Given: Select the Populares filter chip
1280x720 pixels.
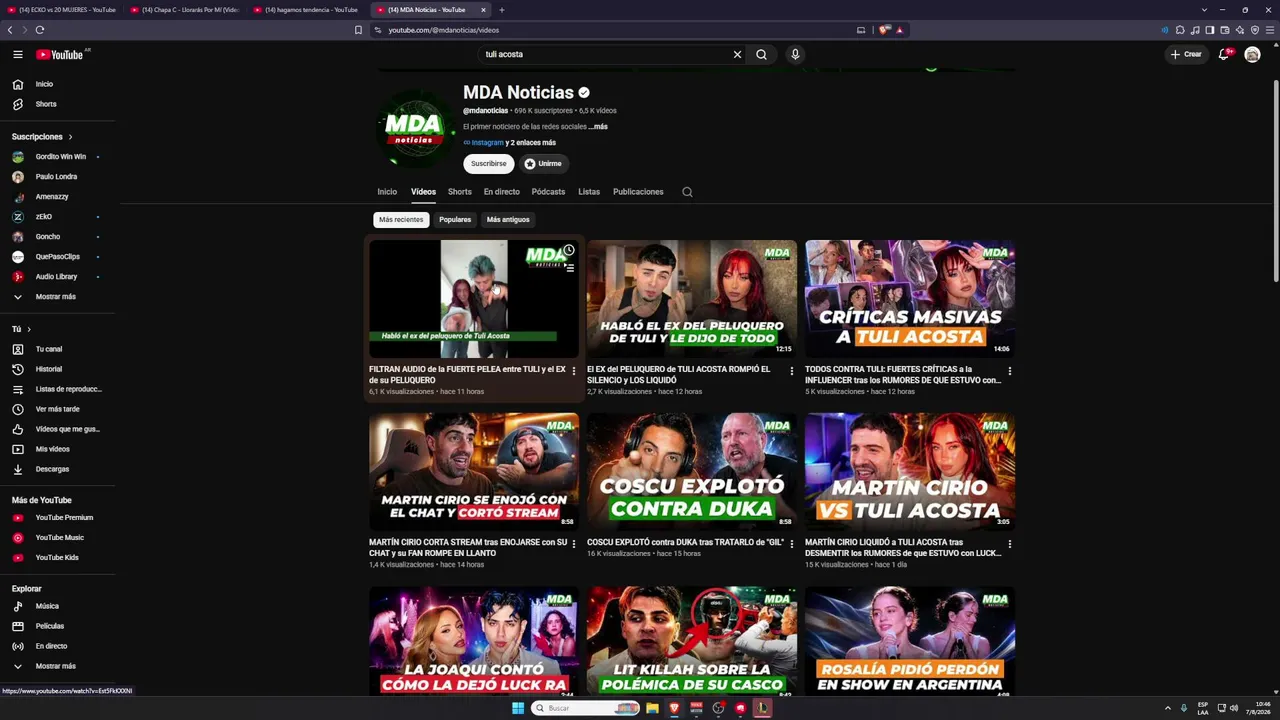Looking at the screenshot, I should pyautogui.click(x=455, y=220).
